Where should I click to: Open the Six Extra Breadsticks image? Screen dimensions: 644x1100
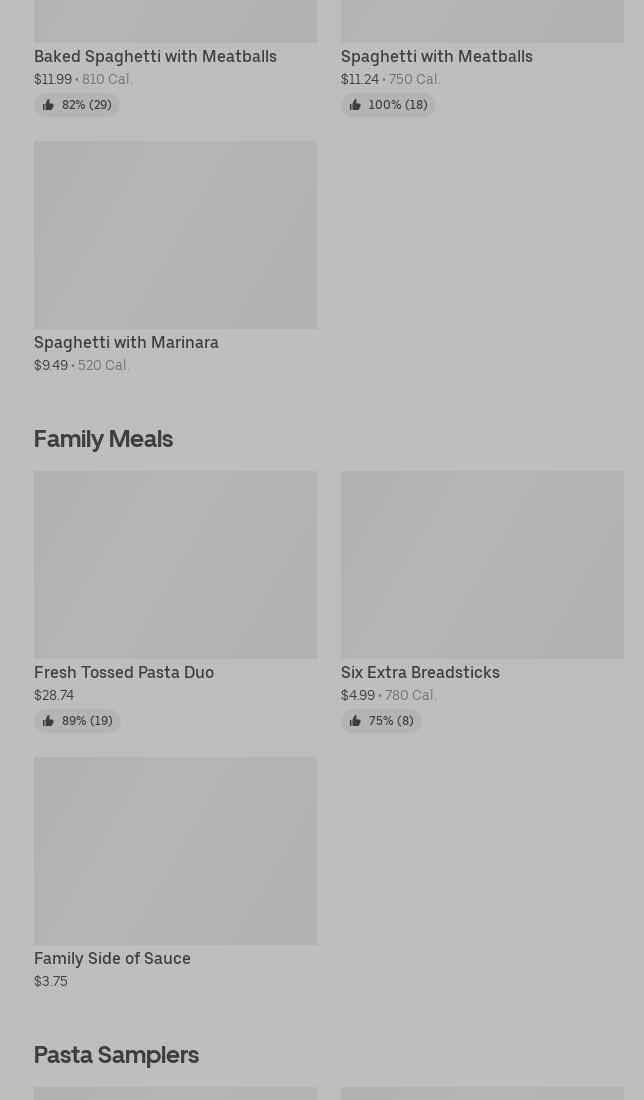(x=481, y=565)
